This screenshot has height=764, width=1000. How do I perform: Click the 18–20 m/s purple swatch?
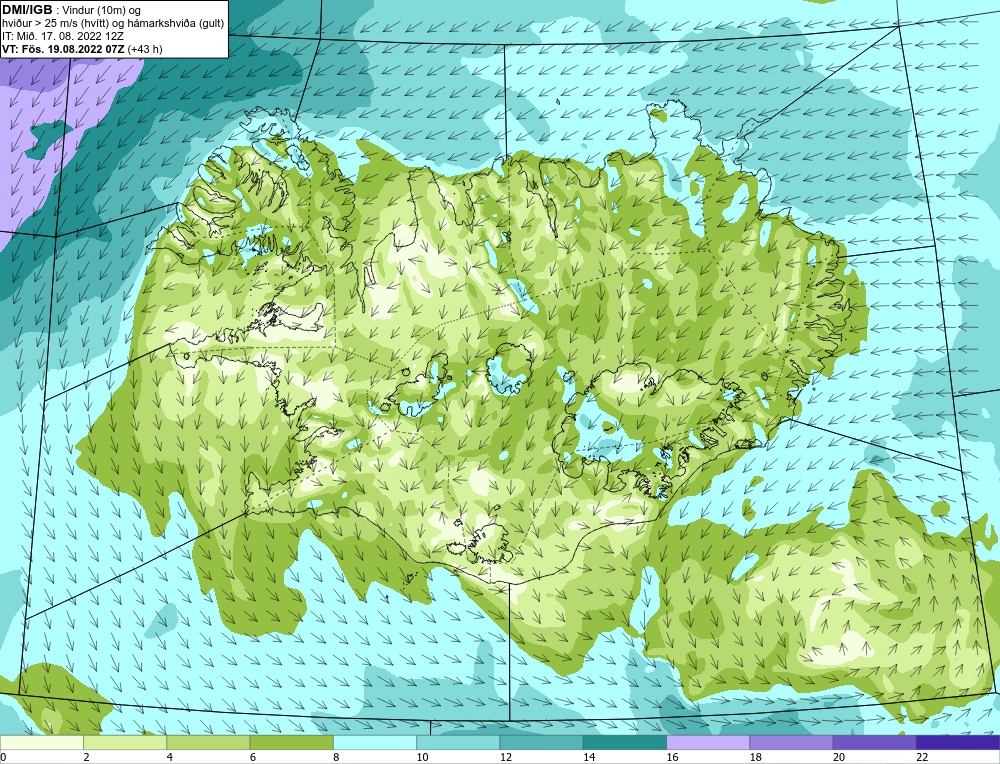point(791,742)
